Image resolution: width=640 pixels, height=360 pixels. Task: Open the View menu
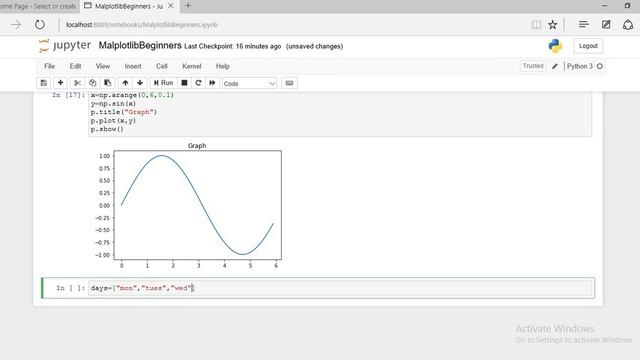(103, 66)
